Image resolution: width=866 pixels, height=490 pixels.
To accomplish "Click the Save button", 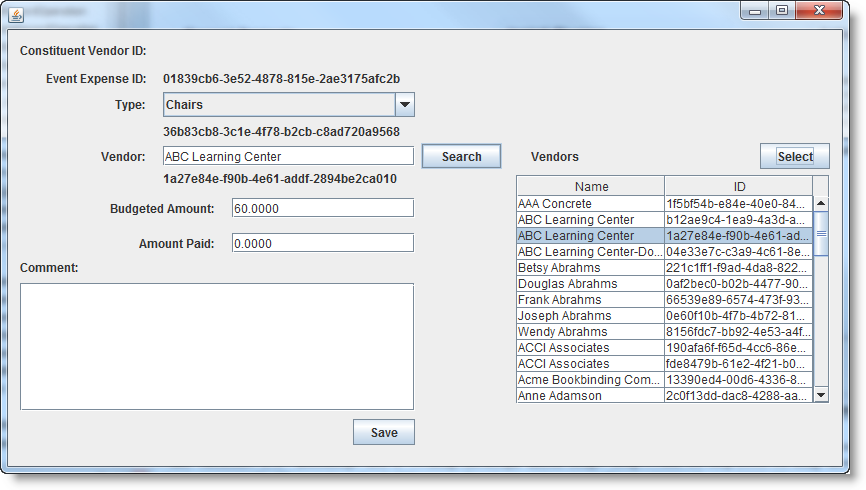I will click(384, 432).
